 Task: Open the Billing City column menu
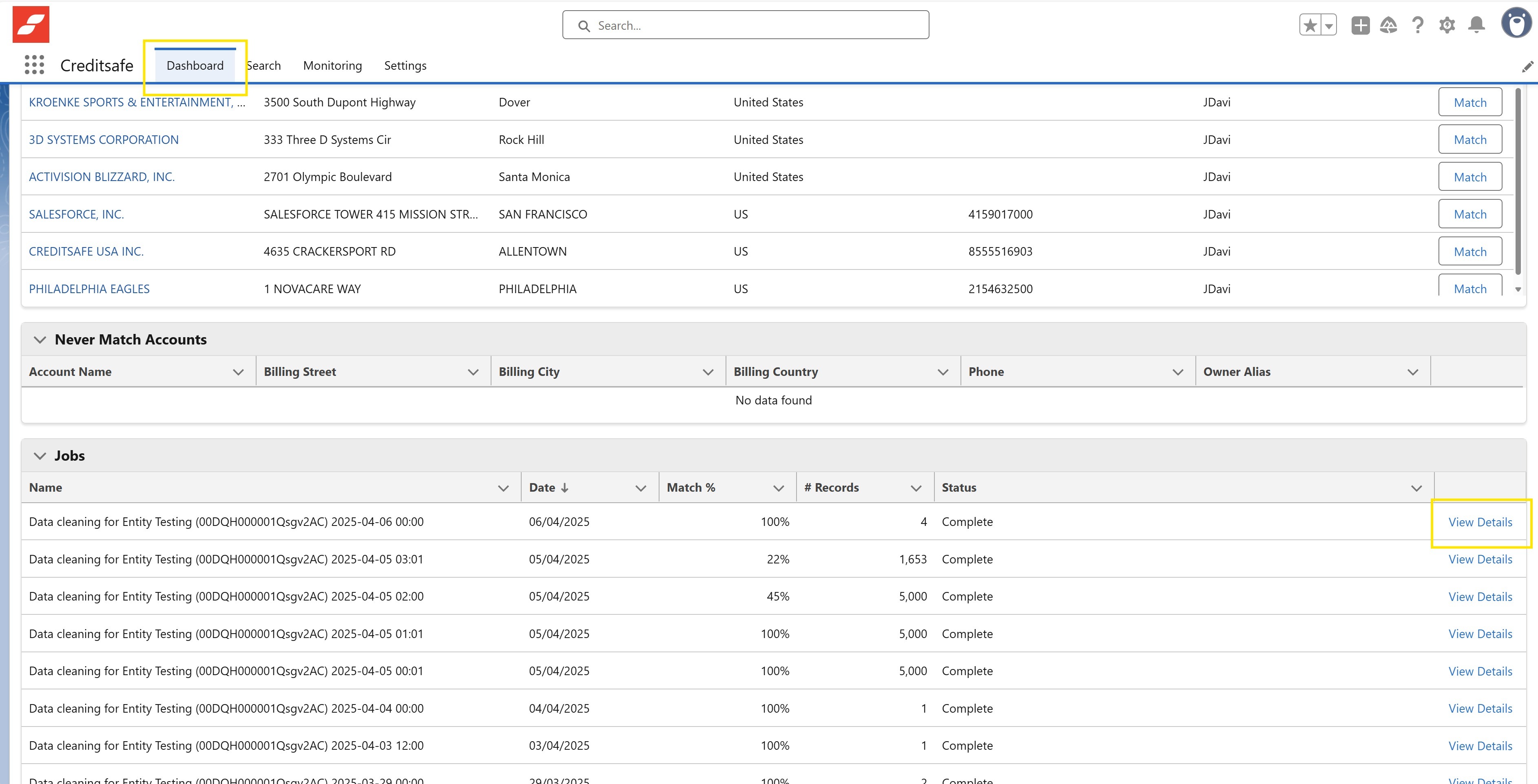point(708,372)
